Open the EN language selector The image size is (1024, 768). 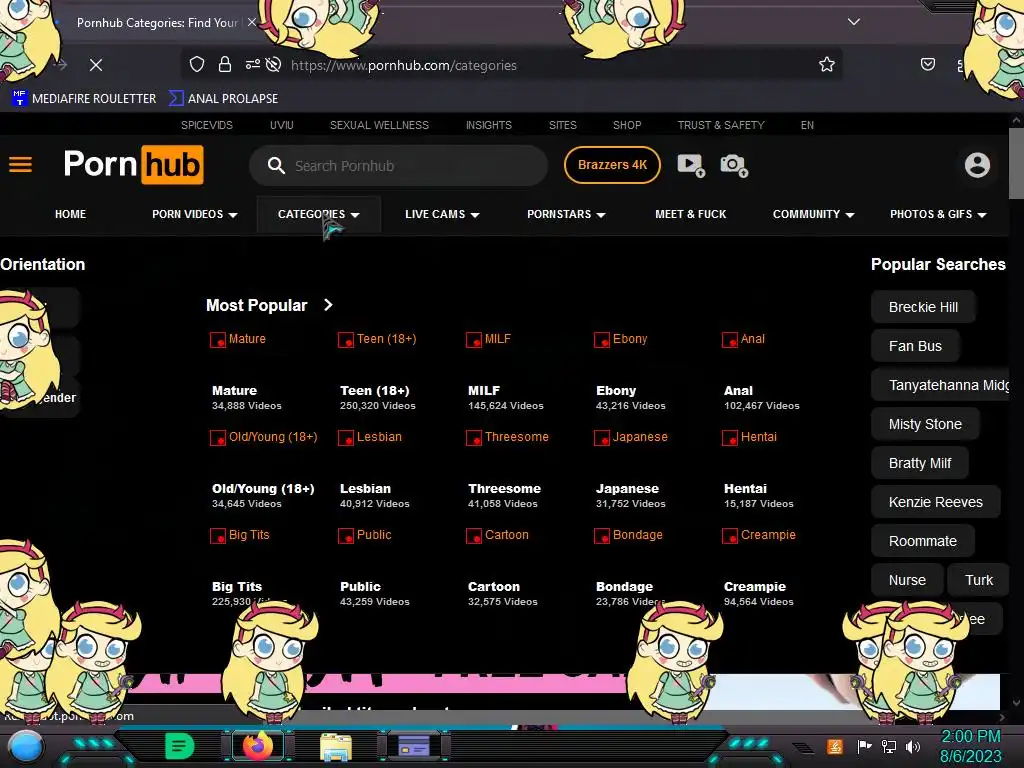[807, 125]
